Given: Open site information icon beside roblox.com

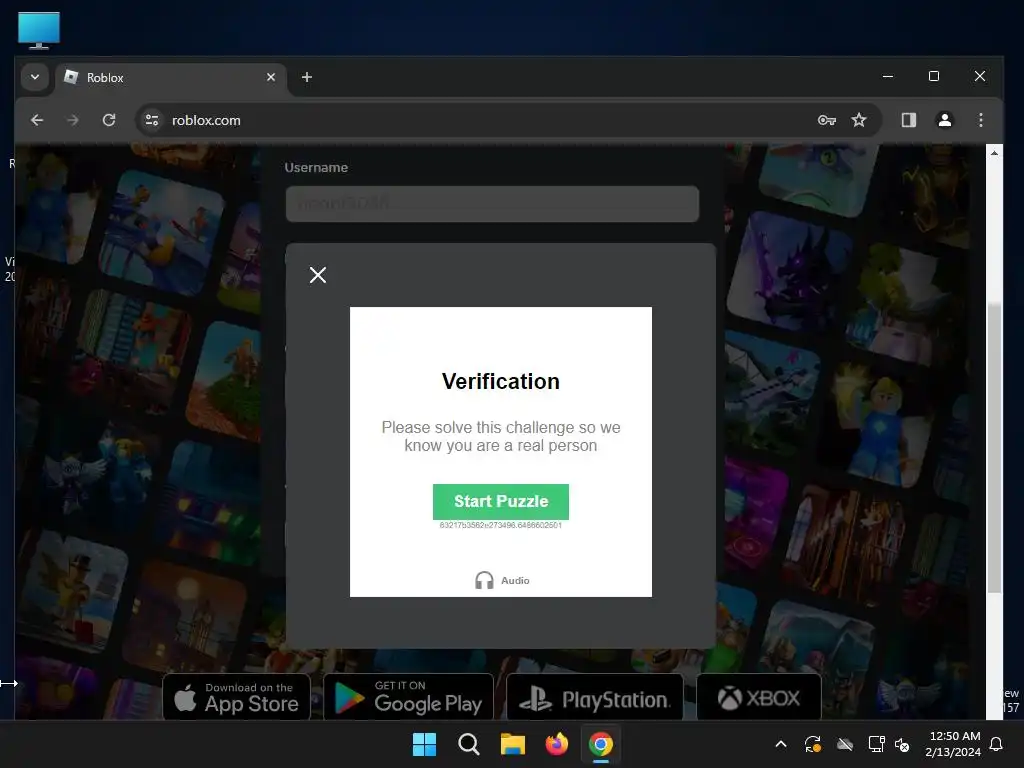Looking at the screenshot, I should click(152, 120).
